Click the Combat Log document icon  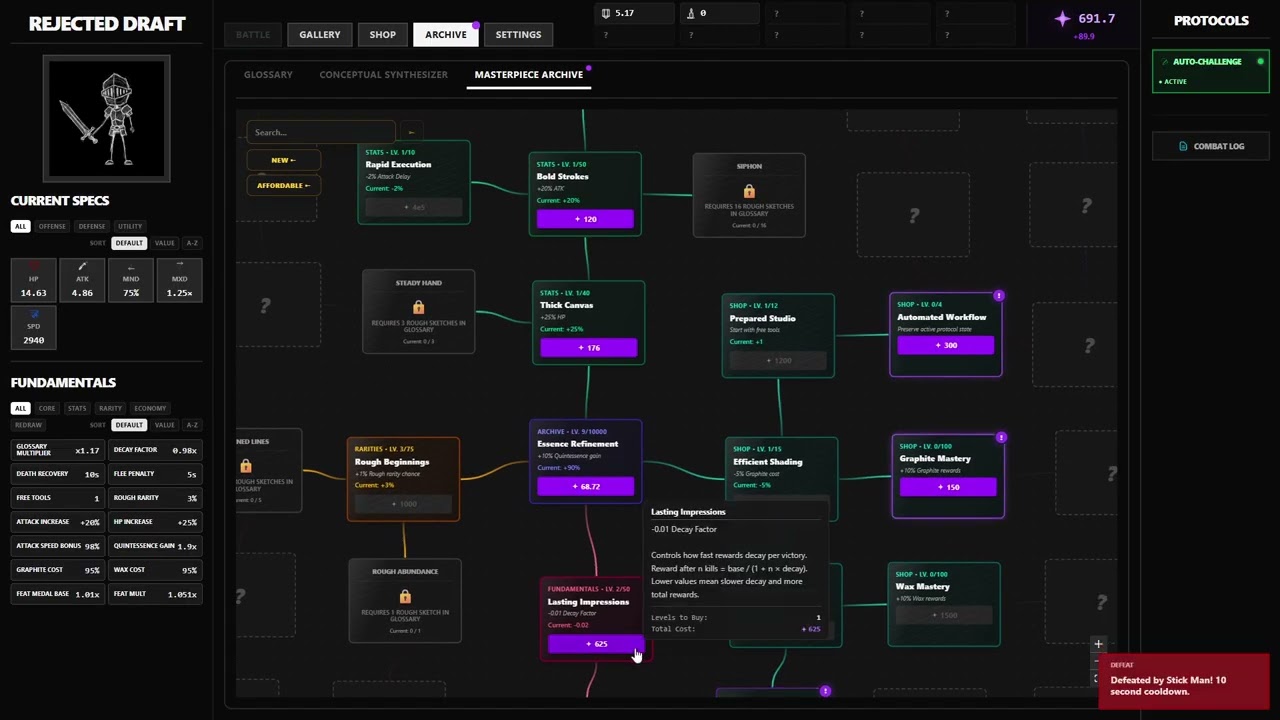click(1184, 146)
